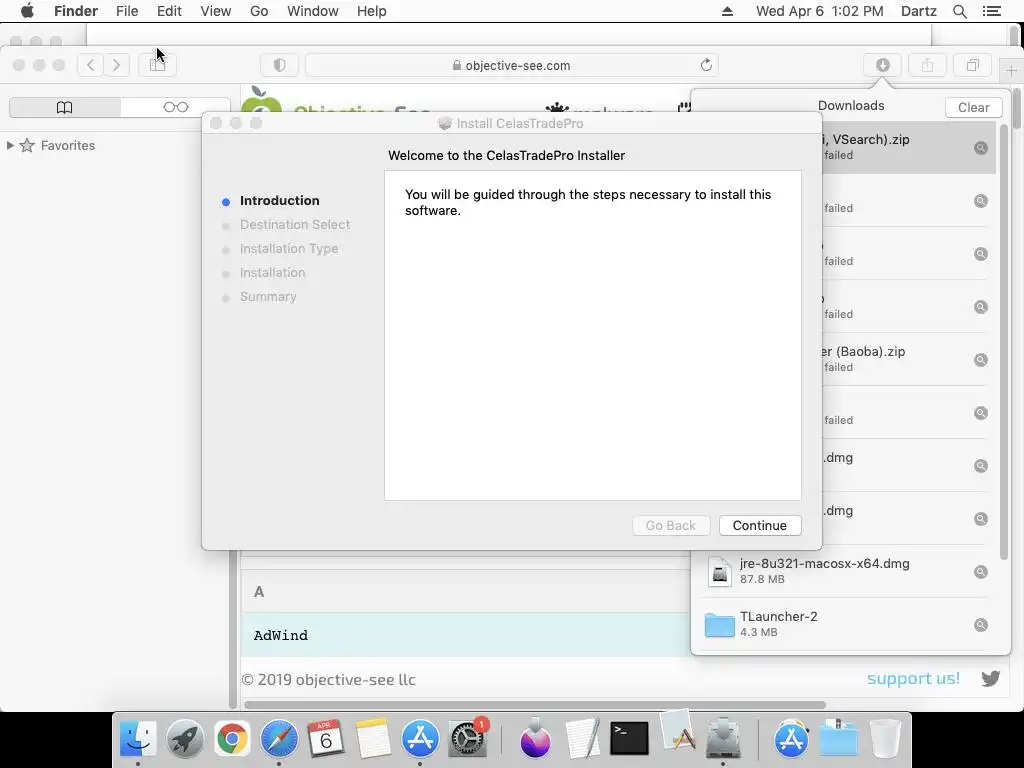Reveal jre-8u321-macosx-x64.dmg in Finder
Viewport: 1024px width, 768px height.
tap(980, 572)
